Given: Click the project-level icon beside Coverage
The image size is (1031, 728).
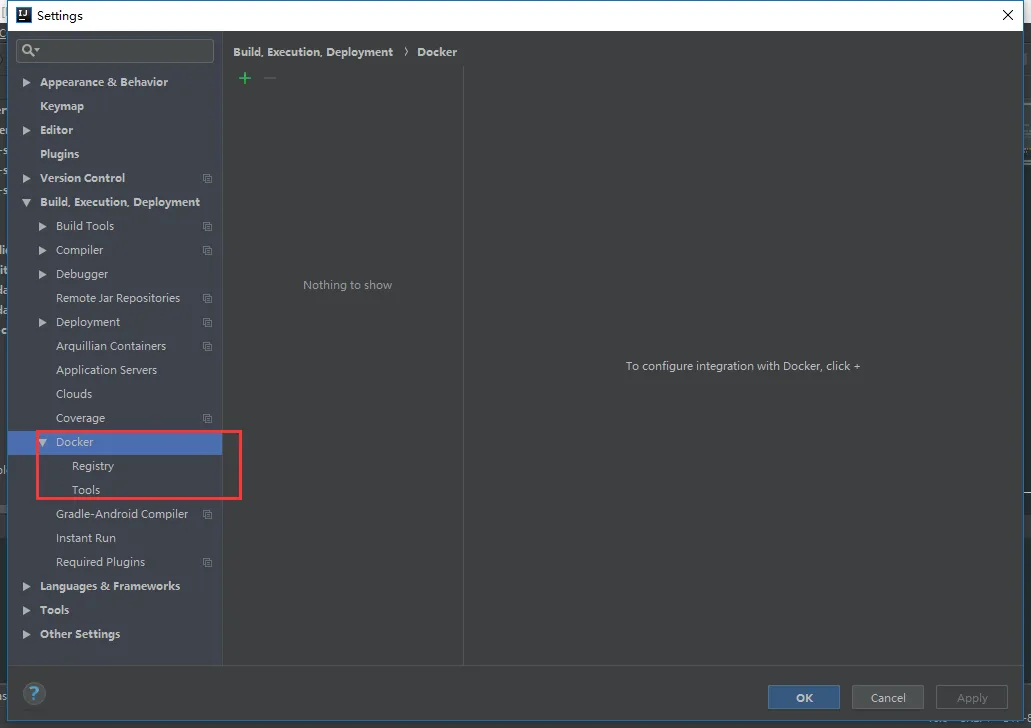Looking at the screenshot, I should click(x=207, y=418).
